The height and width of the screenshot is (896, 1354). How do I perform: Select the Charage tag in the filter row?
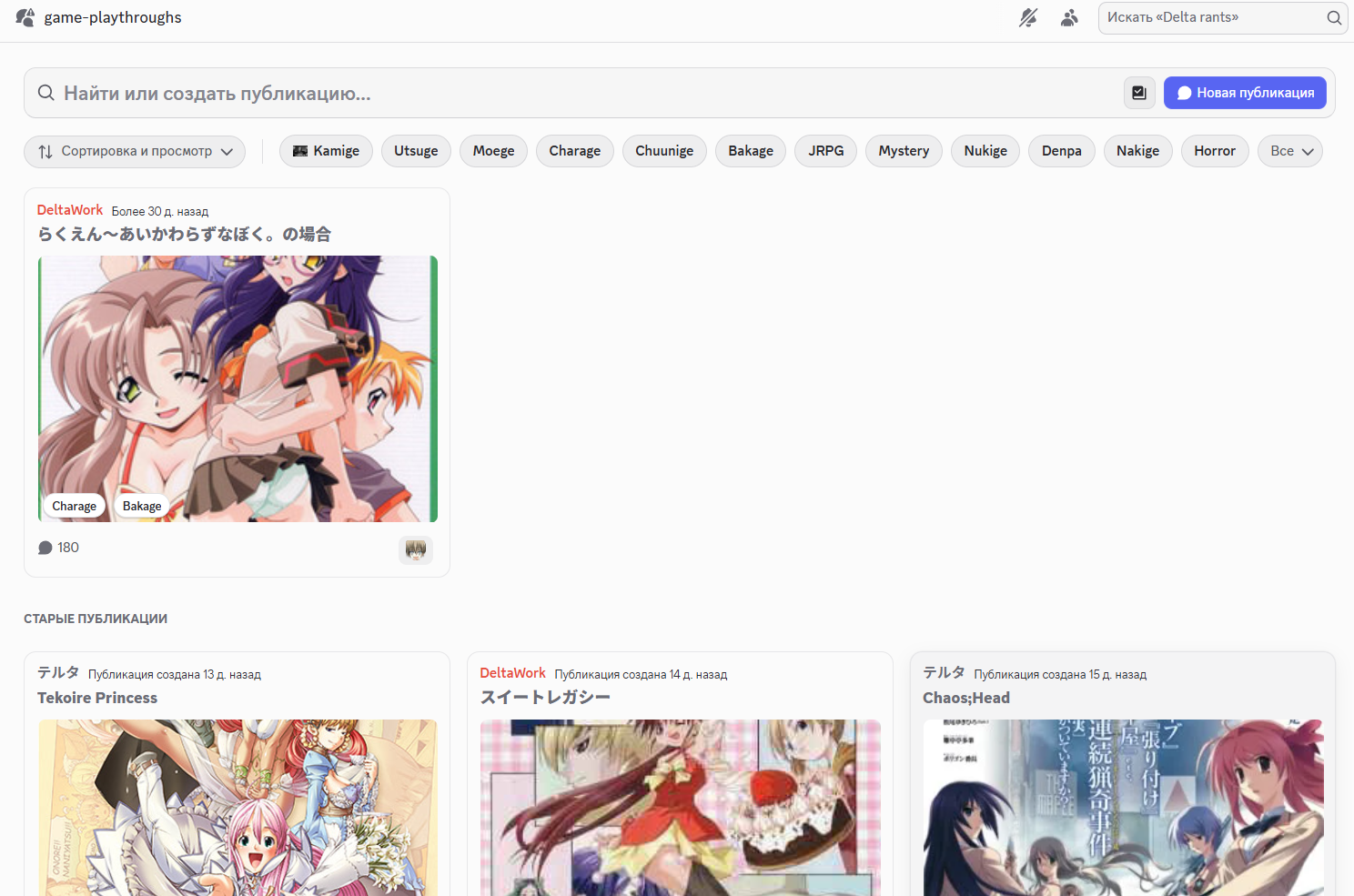575,151
